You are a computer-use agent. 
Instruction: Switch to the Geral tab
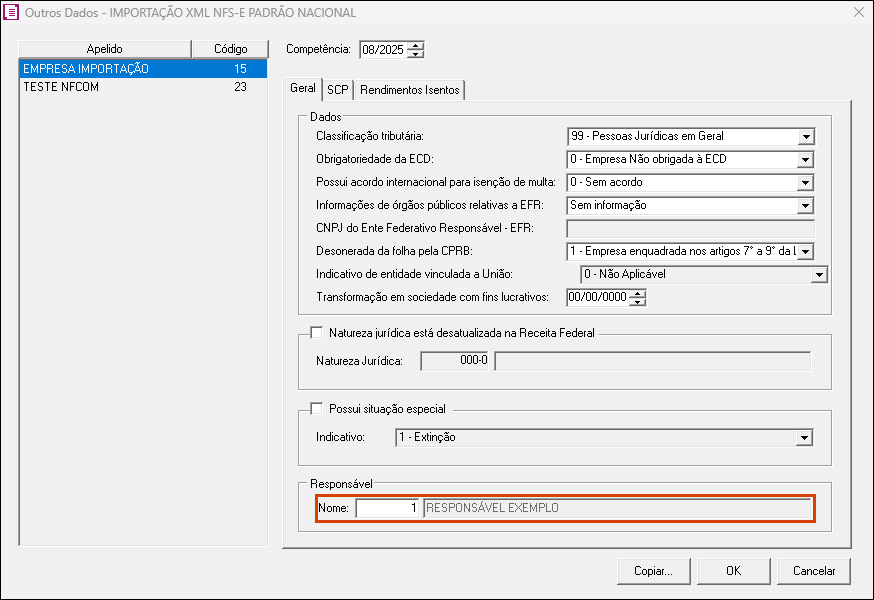303,88
